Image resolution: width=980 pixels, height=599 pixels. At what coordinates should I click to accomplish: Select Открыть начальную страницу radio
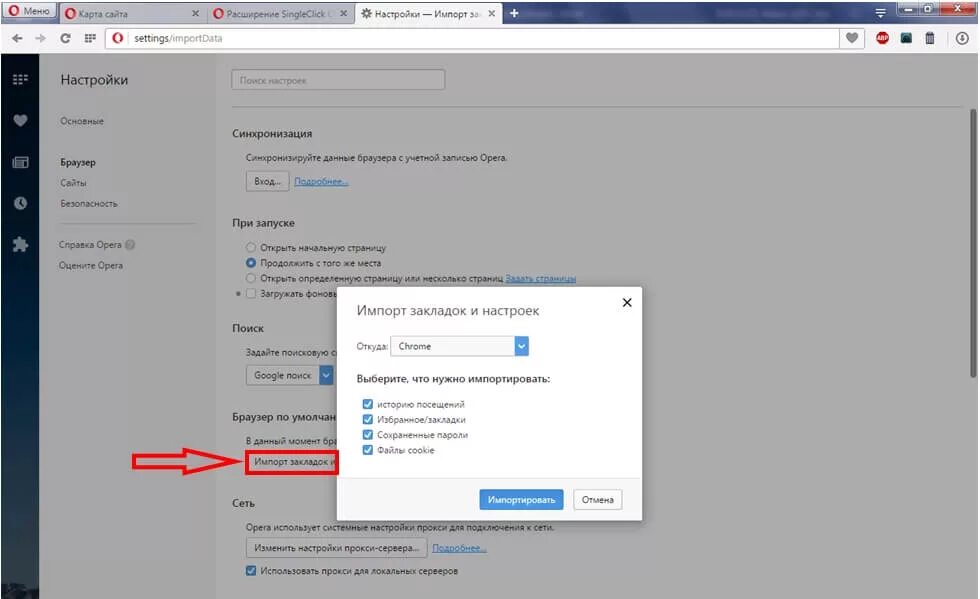(251, 248)
